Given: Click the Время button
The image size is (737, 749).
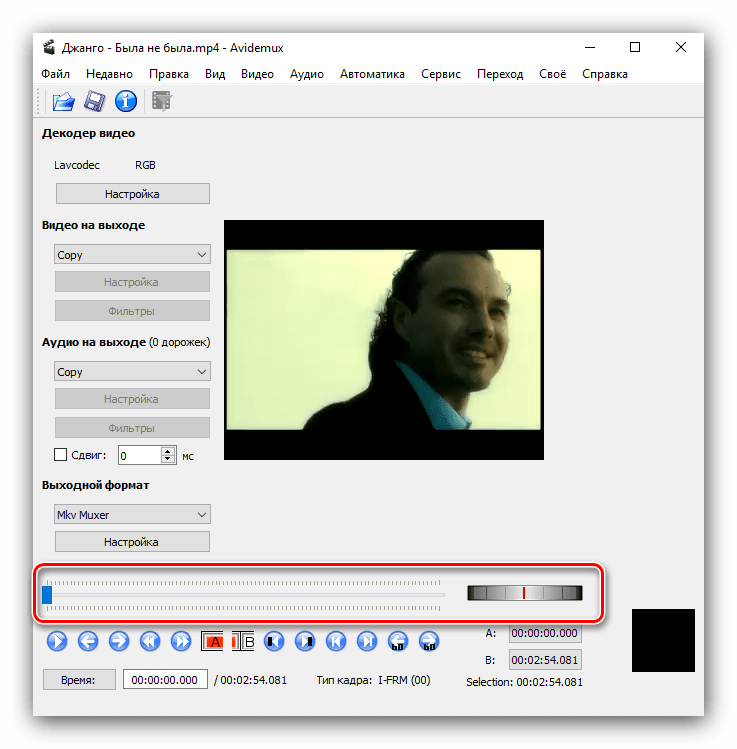Looking at the screenshot, I should click(79, 680).
